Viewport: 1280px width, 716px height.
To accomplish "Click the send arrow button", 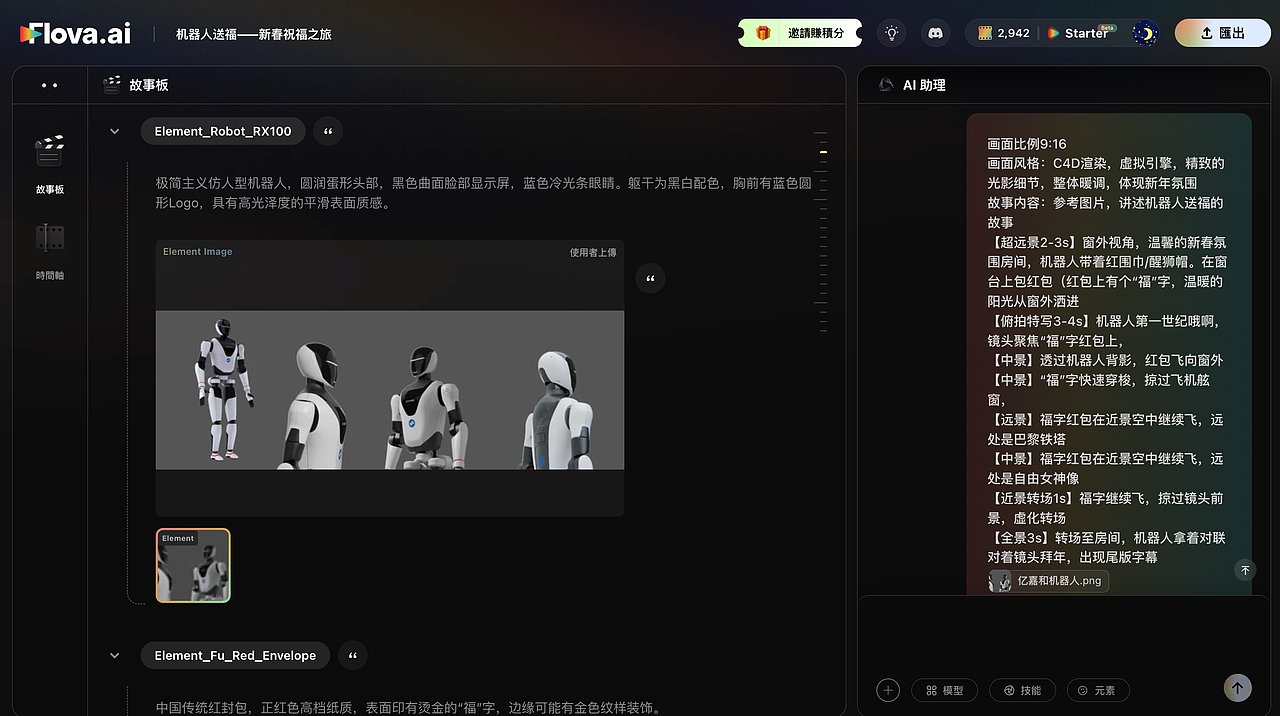I will coord(1237,688).
